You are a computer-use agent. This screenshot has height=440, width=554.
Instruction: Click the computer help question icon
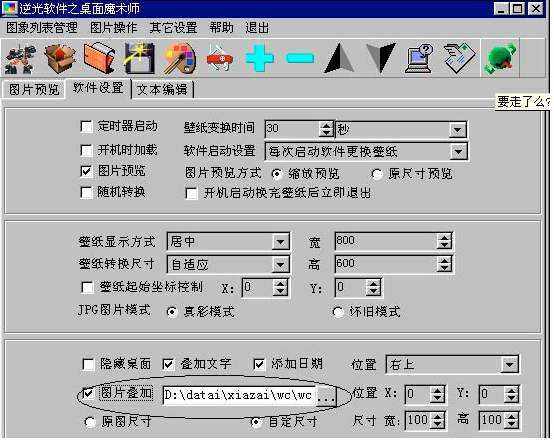coord(419,58)
